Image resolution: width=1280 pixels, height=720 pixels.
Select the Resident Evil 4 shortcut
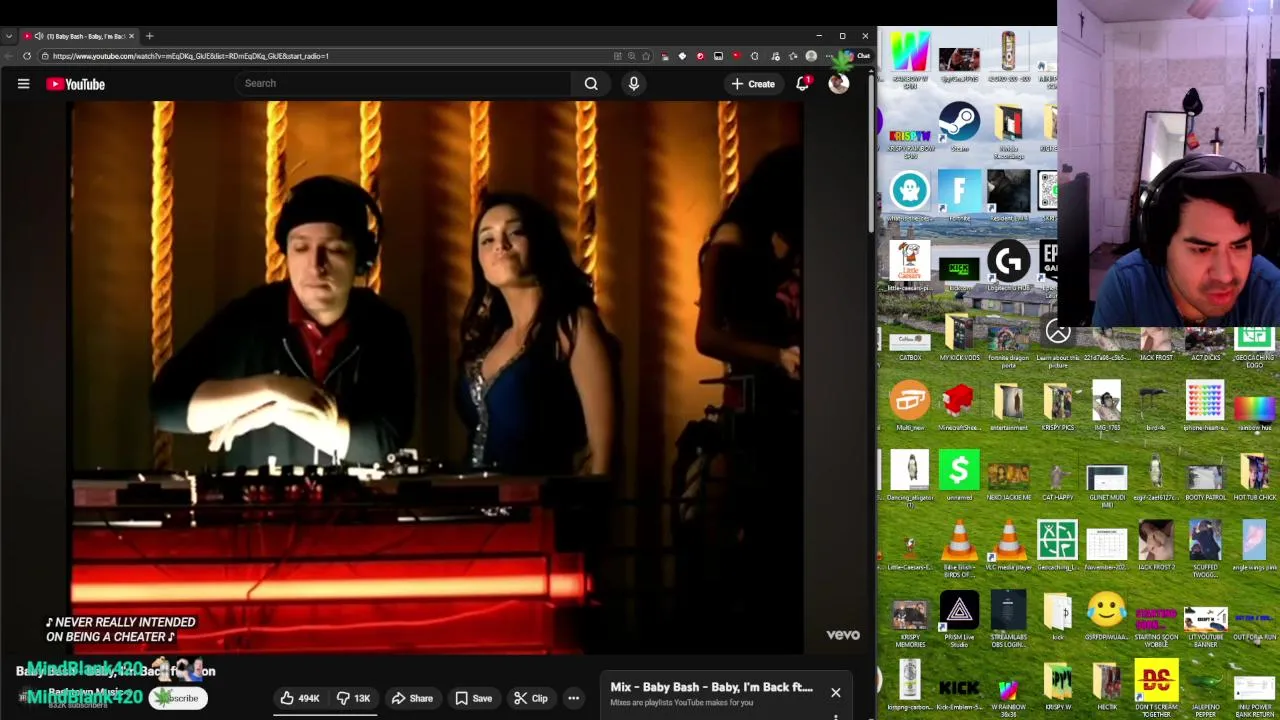pyautogui.click(x=1008, y=196)
